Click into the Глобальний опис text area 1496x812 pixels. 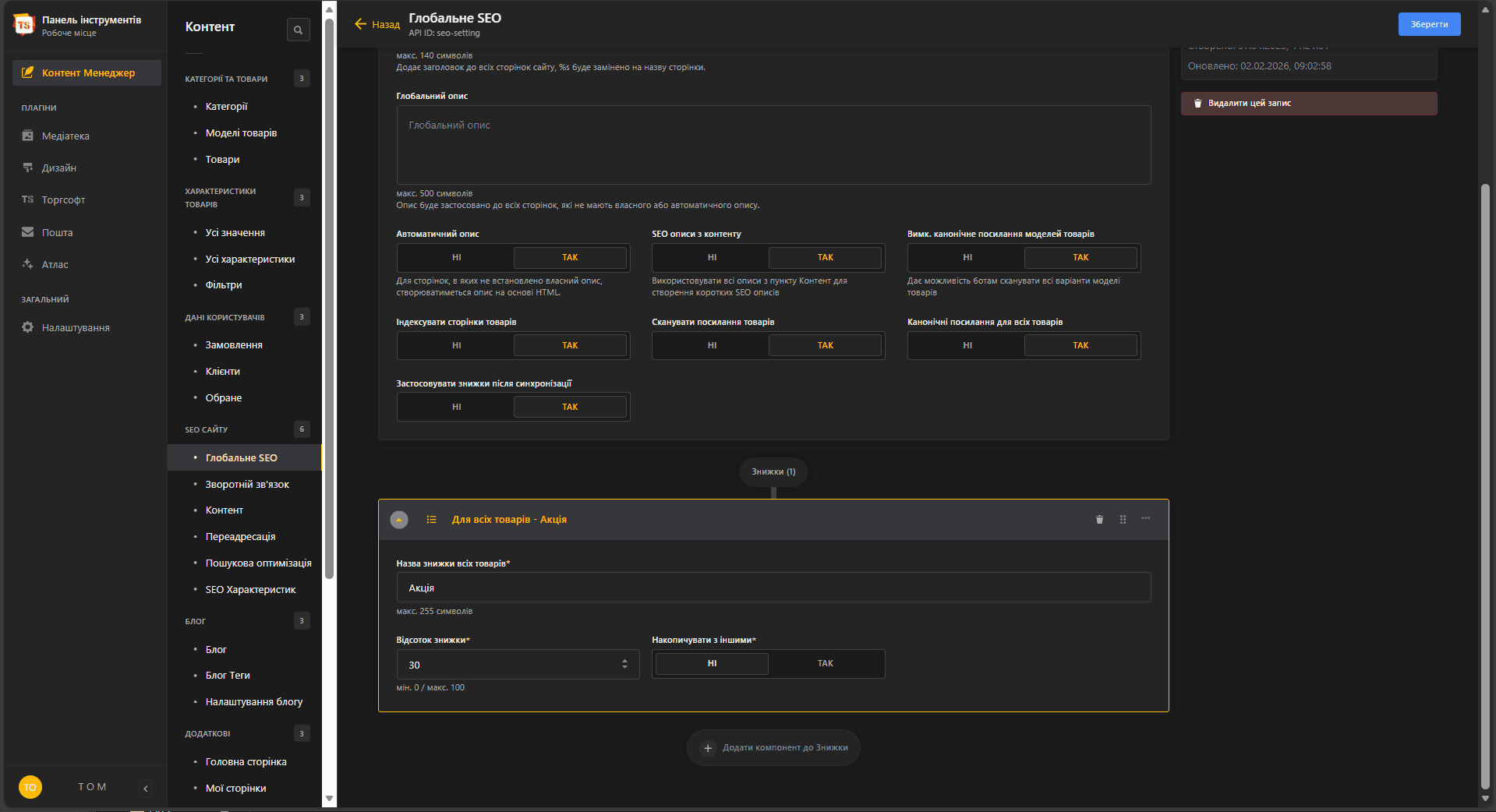pyautogui.click(x=773, y=146)
